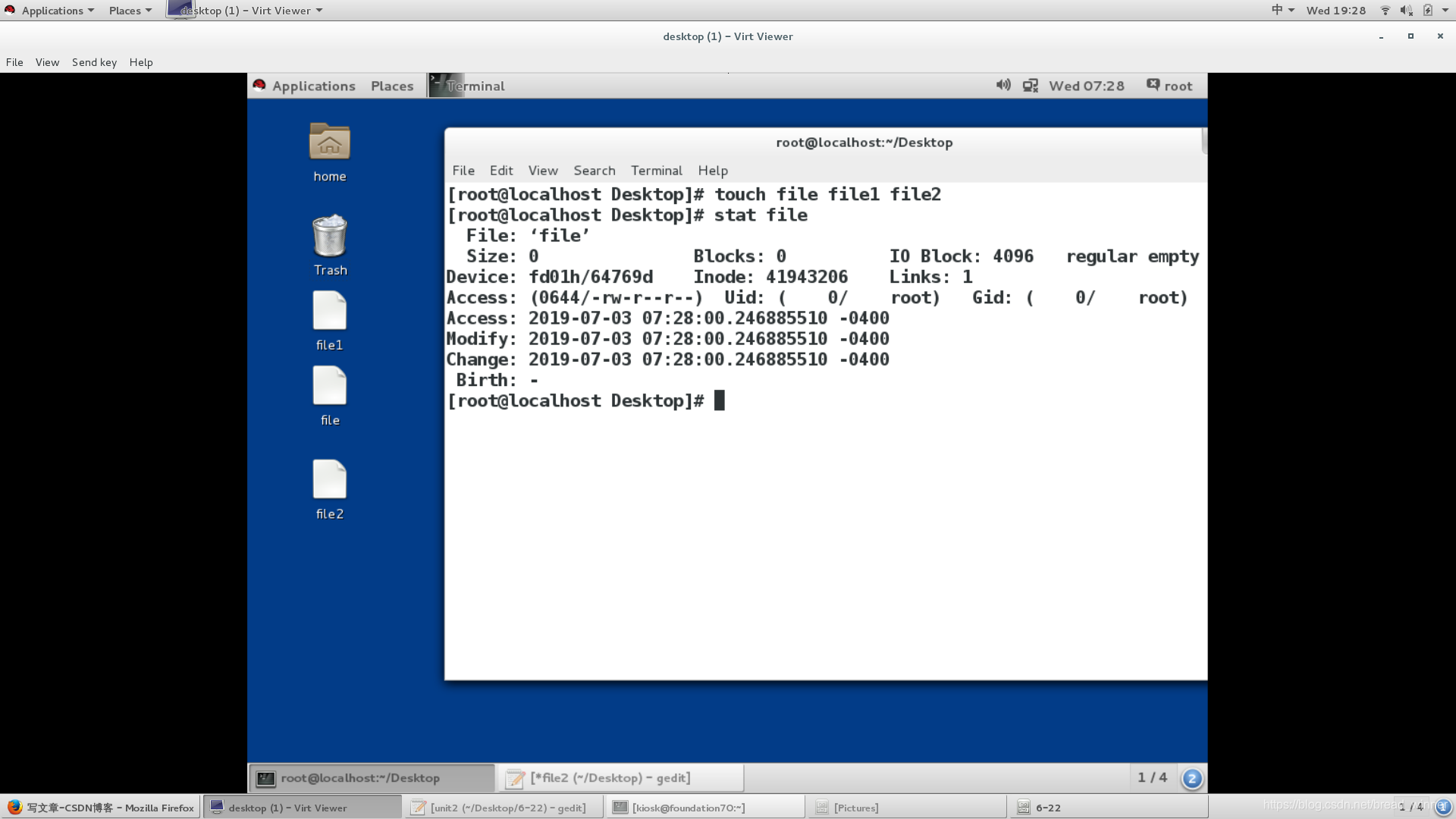Switch to file2 gedit guest taskbar window
Screen dimensions: 1456x819
(x=620, y=778)
